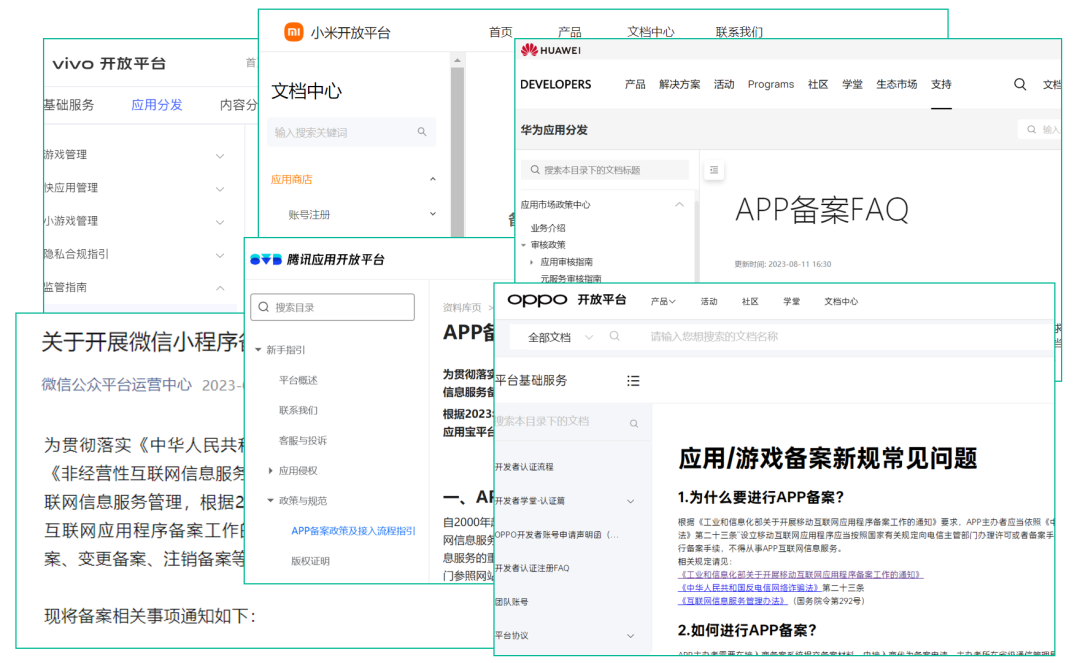Screen dimensions: 1080x663
Task: Open 联系我们 in Xiaomi top menu
Action: (x=739, y=32)
